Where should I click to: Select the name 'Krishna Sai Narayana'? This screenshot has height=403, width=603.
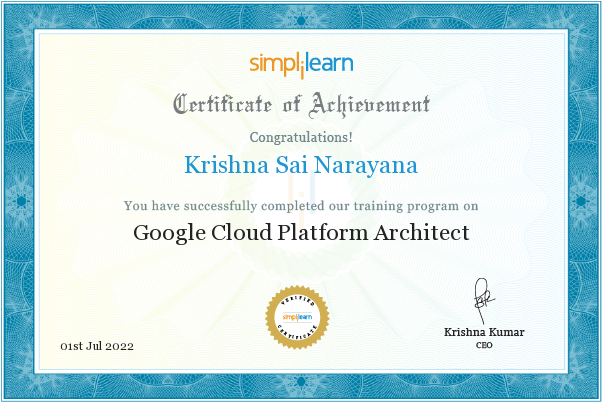(301, 166)
